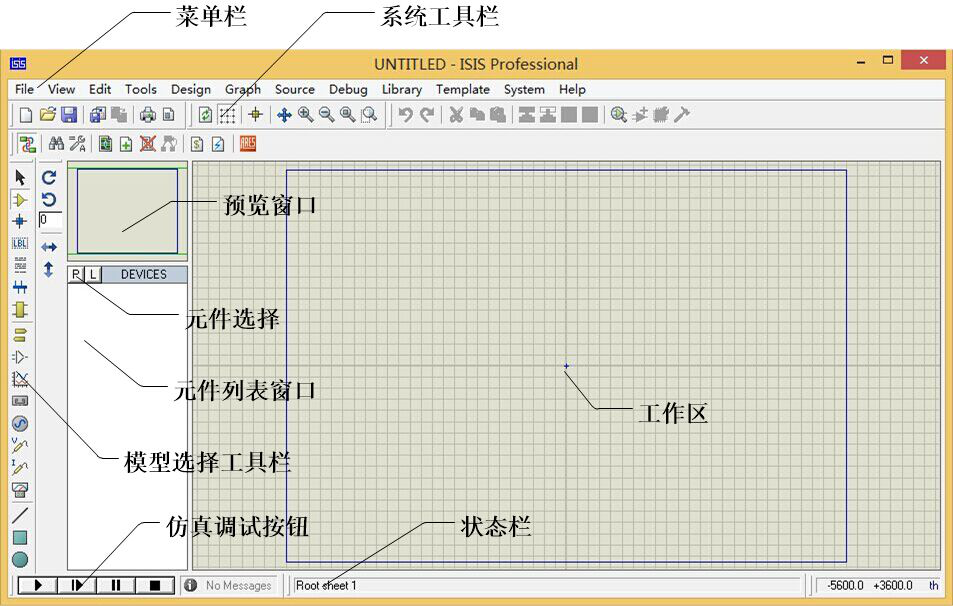Select the zoom to area tool

pyautogui.click(x=369, y=114)
